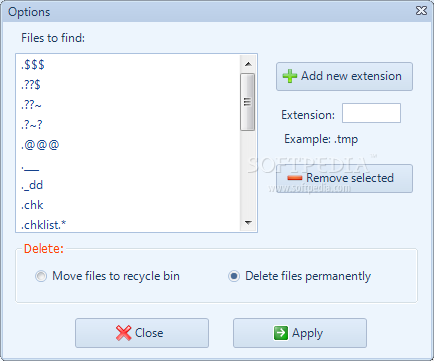Click the Remove selected button
The height and width of the screenshot is (361, 434).
coord(344,178)
